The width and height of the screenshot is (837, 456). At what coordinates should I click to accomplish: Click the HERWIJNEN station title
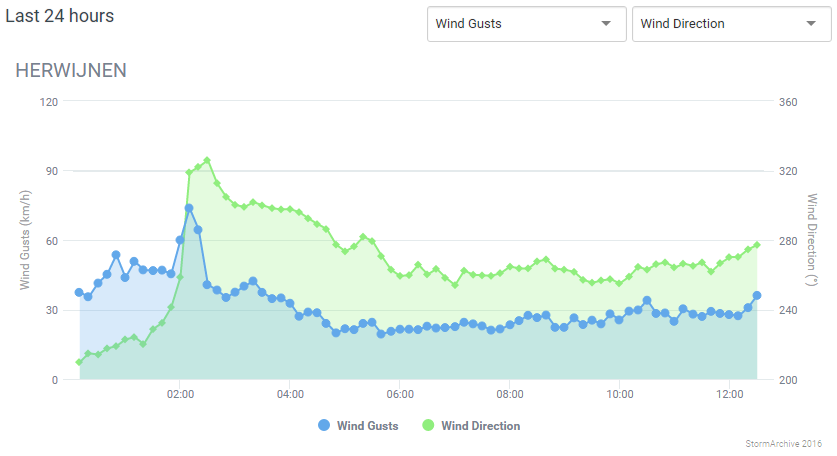tap(71, 70)
